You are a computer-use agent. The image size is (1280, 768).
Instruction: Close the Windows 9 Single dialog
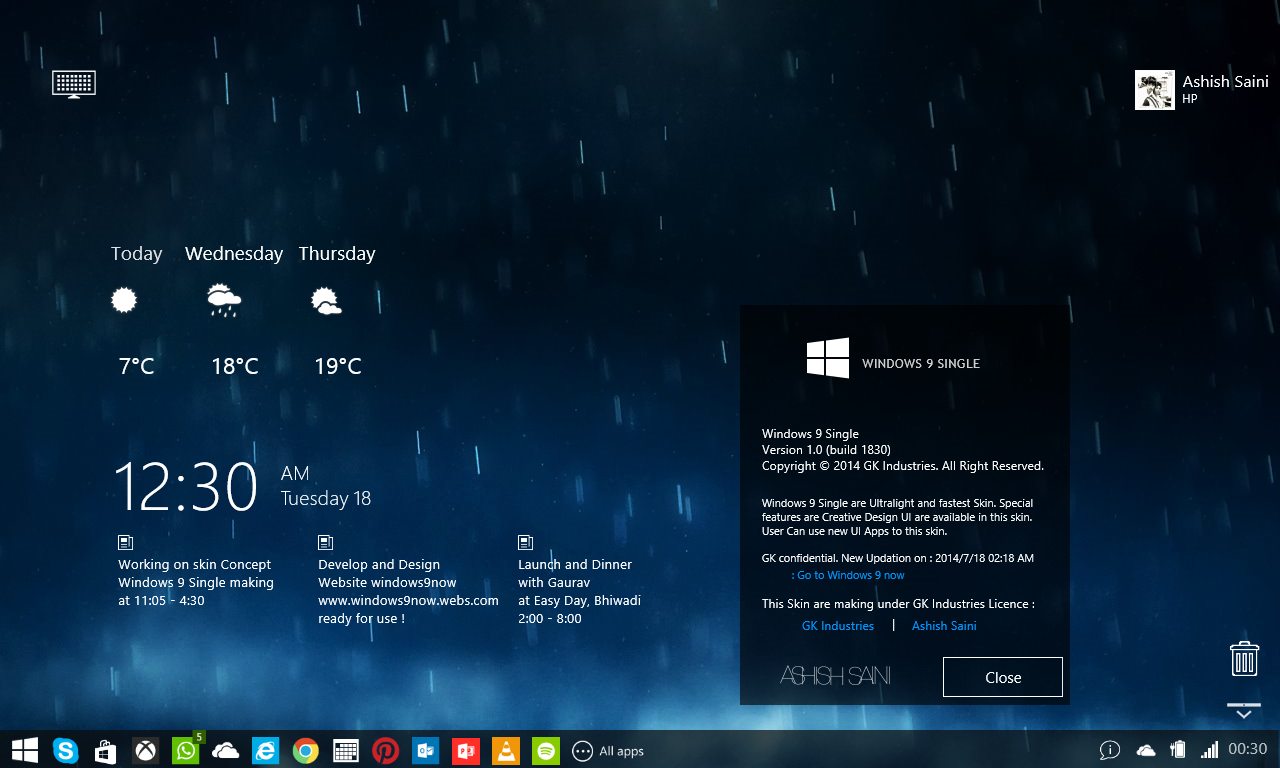click(x=1002, y=677)
